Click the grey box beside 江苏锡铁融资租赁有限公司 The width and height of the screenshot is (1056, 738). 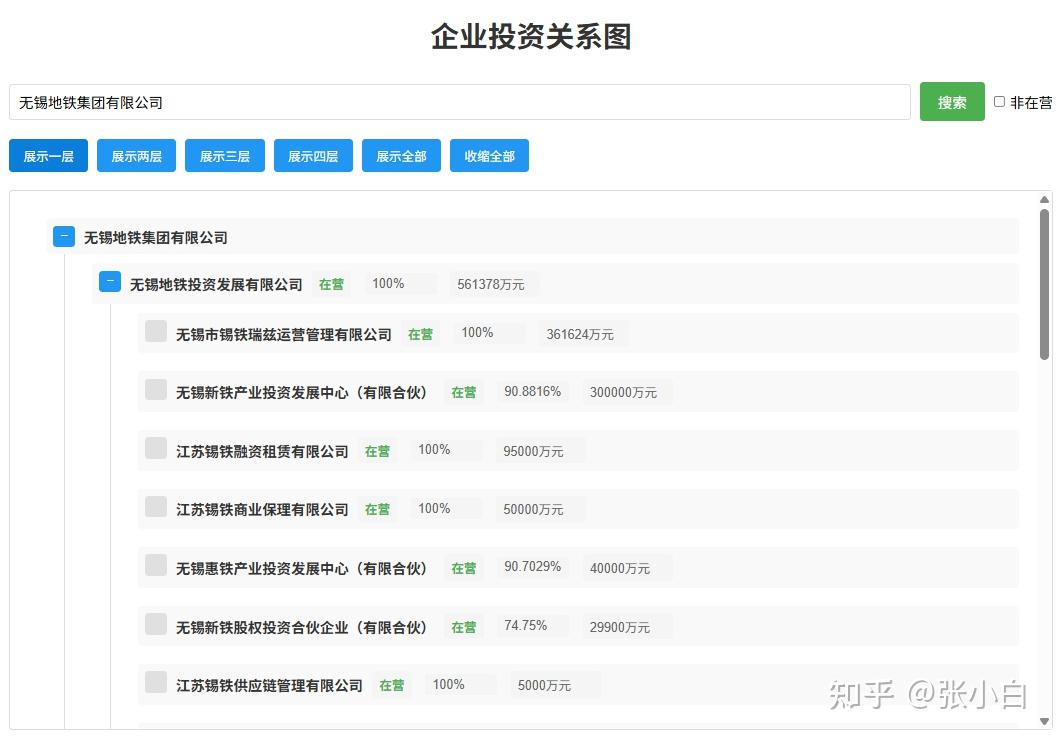click(x=156, y=448)
